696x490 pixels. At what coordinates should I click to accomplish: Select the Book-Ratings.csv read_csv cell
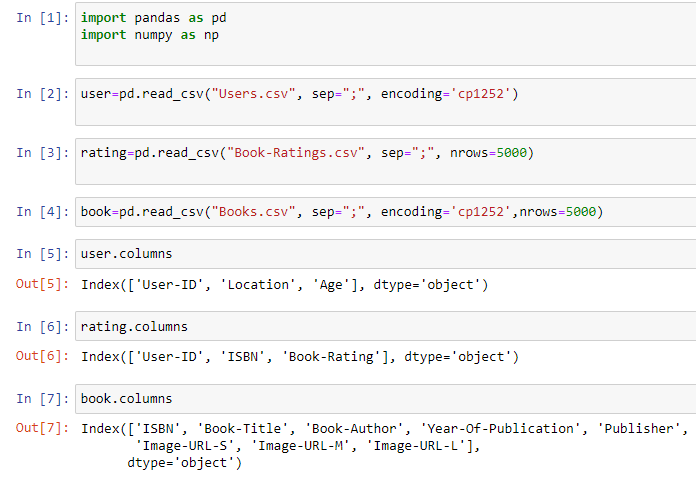385,160
